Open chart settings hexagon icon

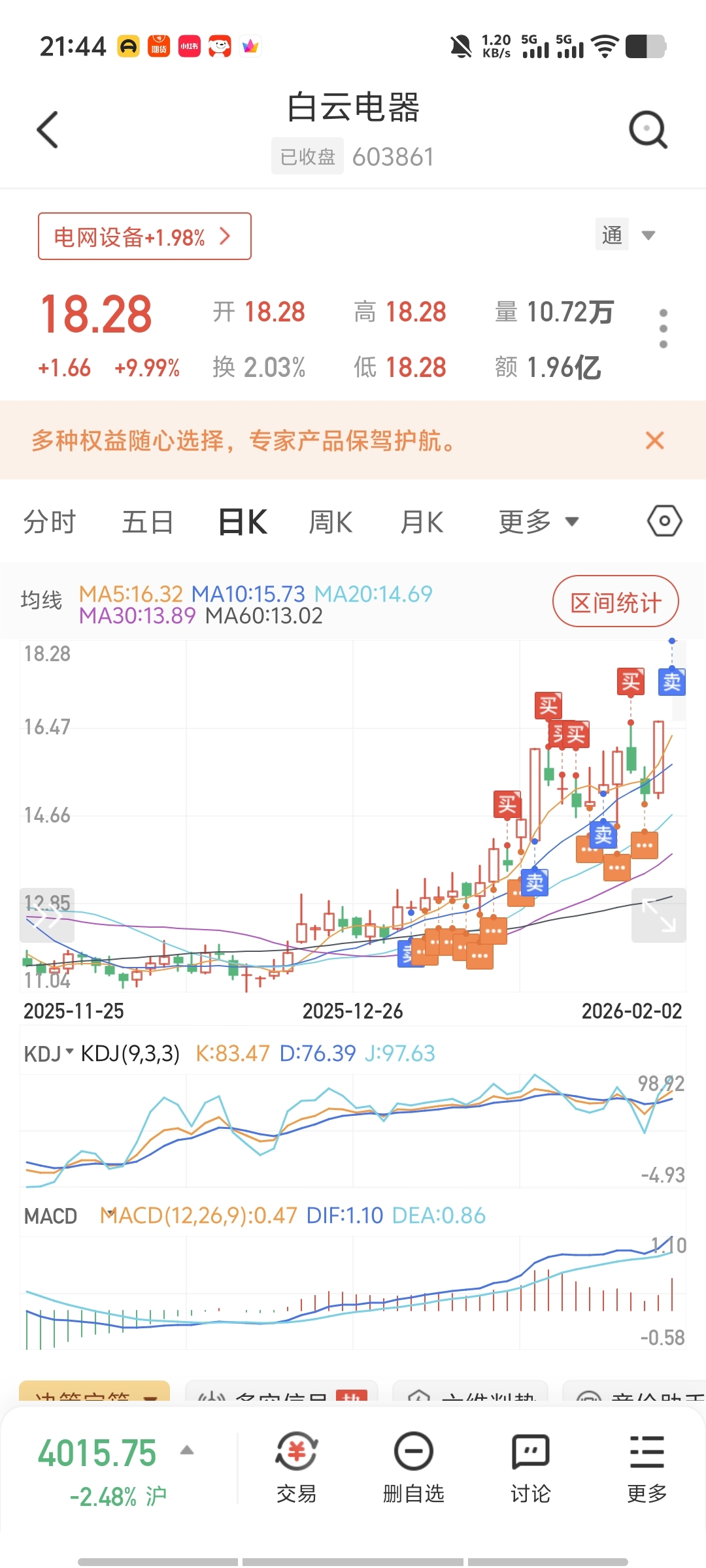coord(665,521)
